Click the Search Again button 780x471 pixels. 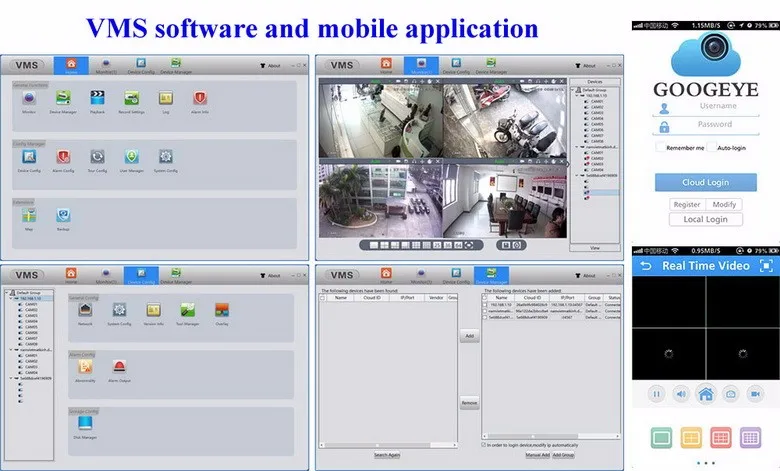387,455
